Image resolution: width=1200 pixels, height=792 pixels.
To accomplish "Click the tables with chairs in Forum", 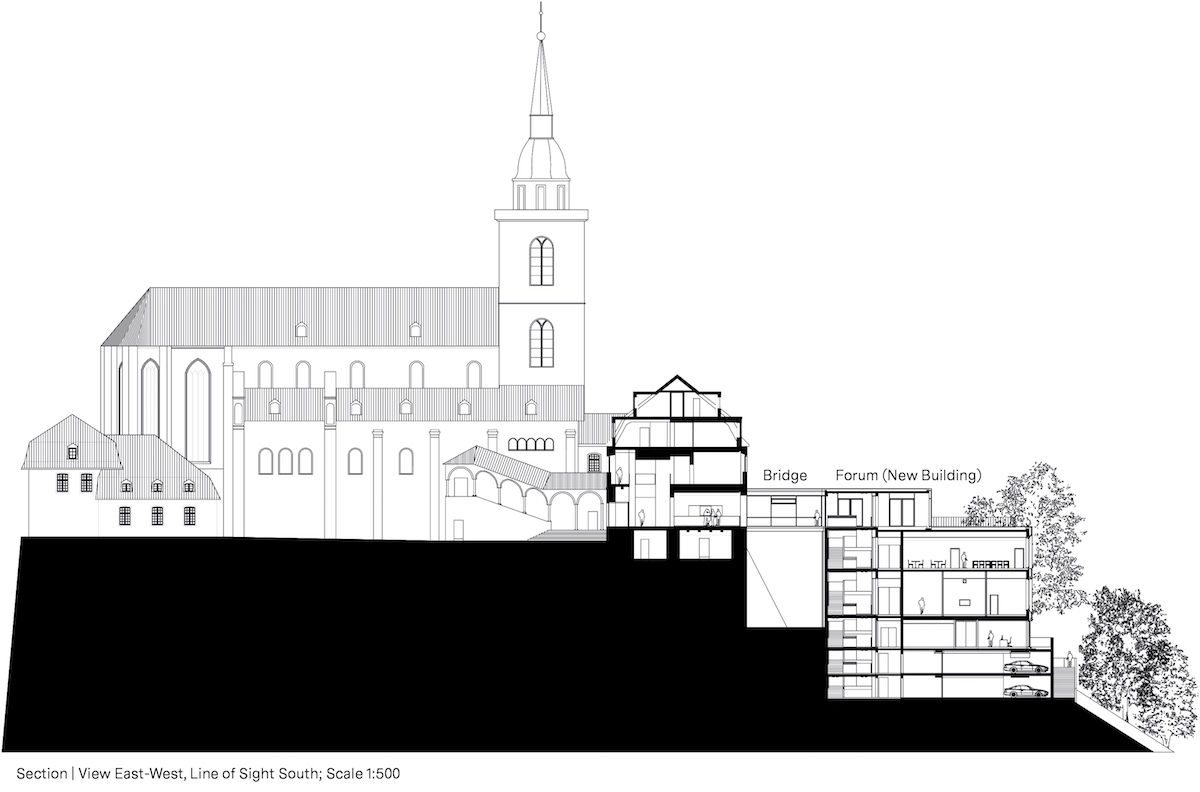I will point(927,565).
